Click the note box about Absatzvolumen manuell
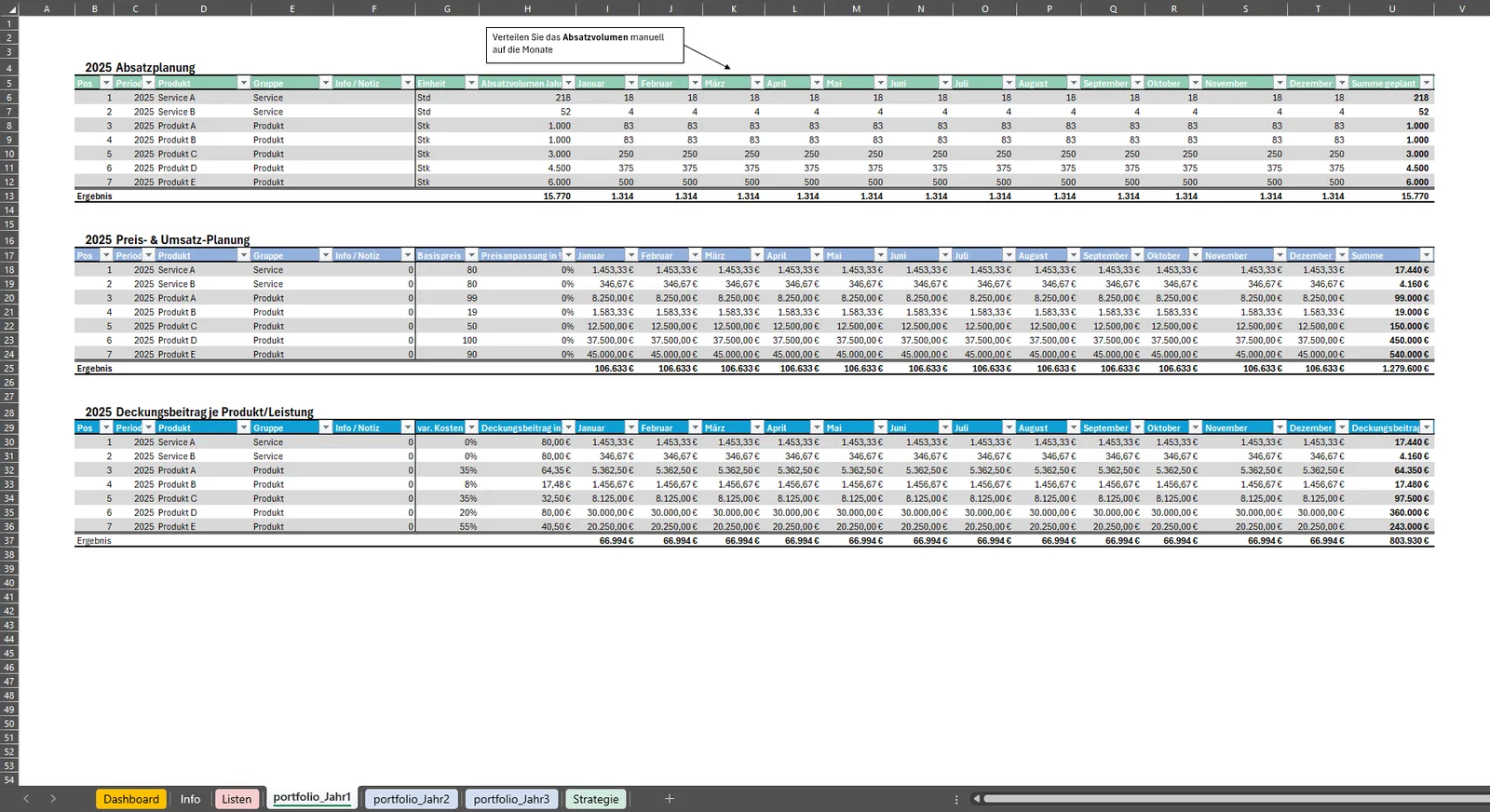This screenshot has width=1490, height=812. pyautogui.click(x=585, y=44)
